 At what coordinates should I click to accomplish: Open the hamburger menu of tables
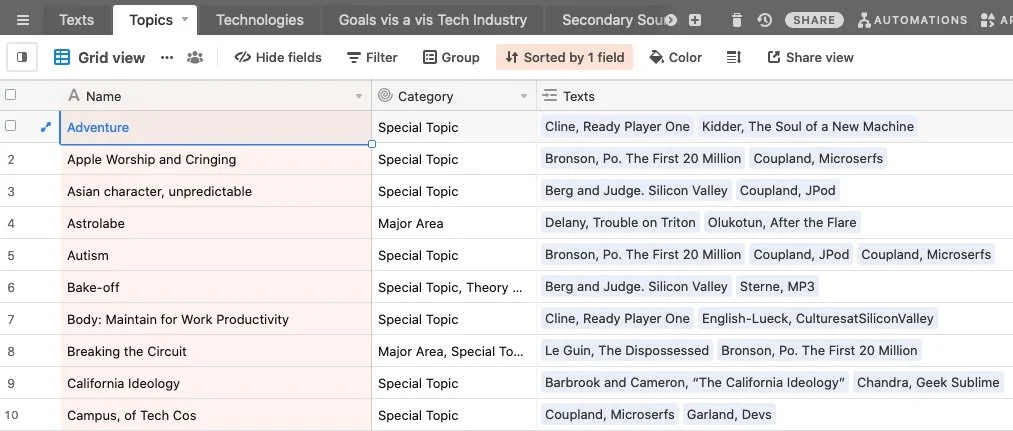point(23,20)
